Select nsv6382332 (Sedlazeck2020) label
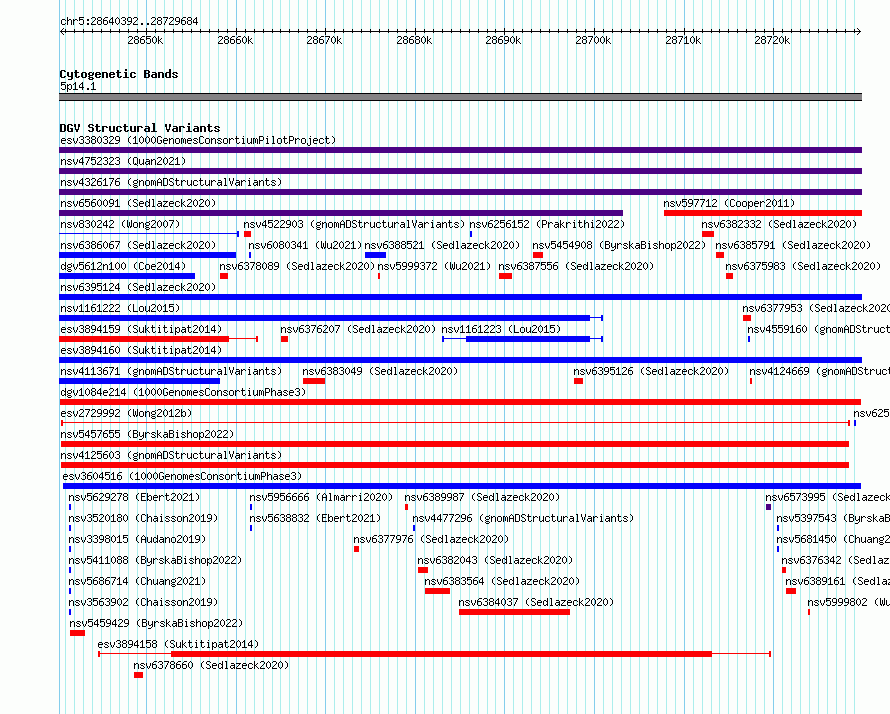 coord(779,224)
